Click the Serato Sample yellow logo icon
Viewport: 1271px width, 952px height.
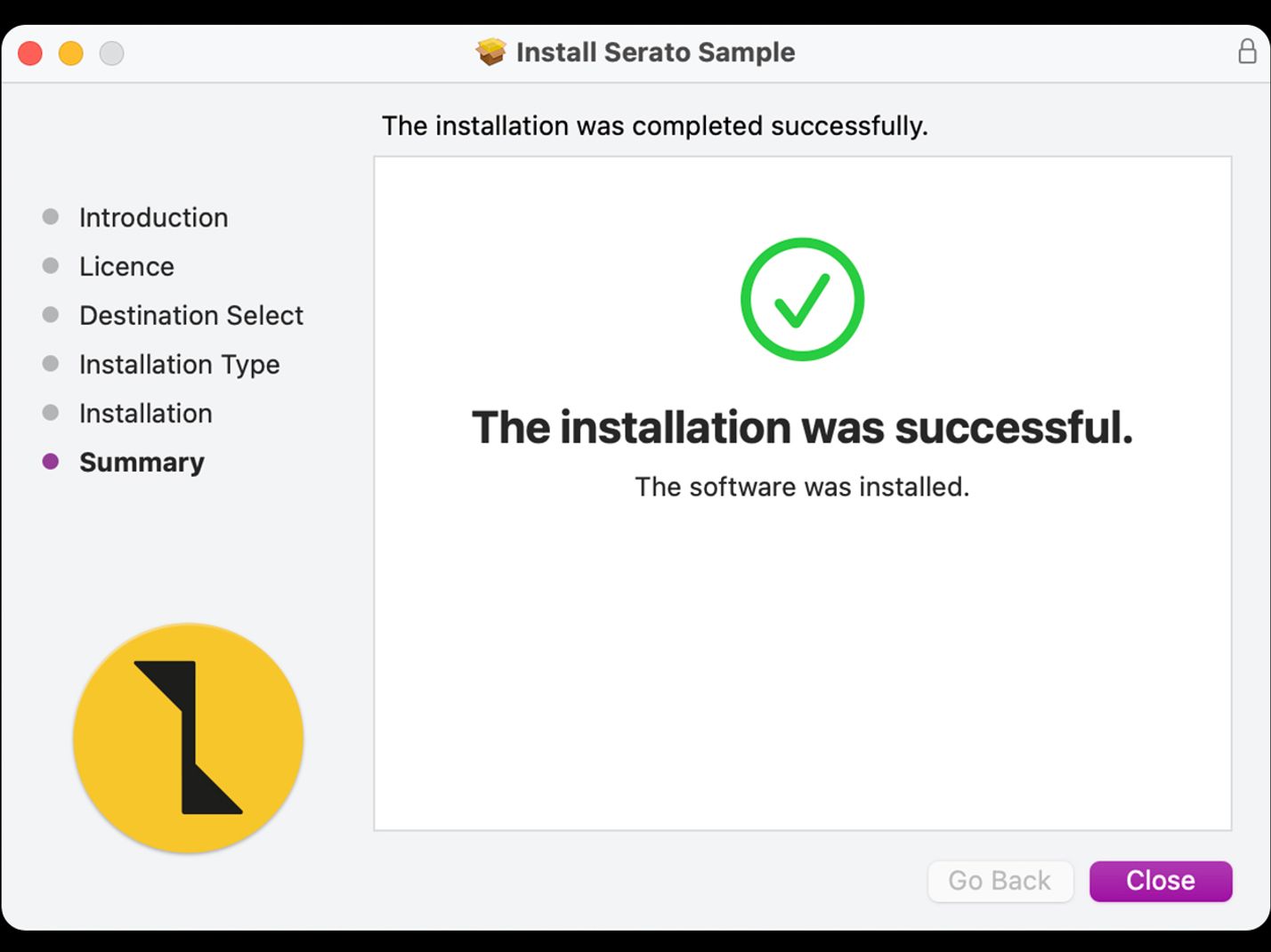pyautogui.click(x=187, y=738)
